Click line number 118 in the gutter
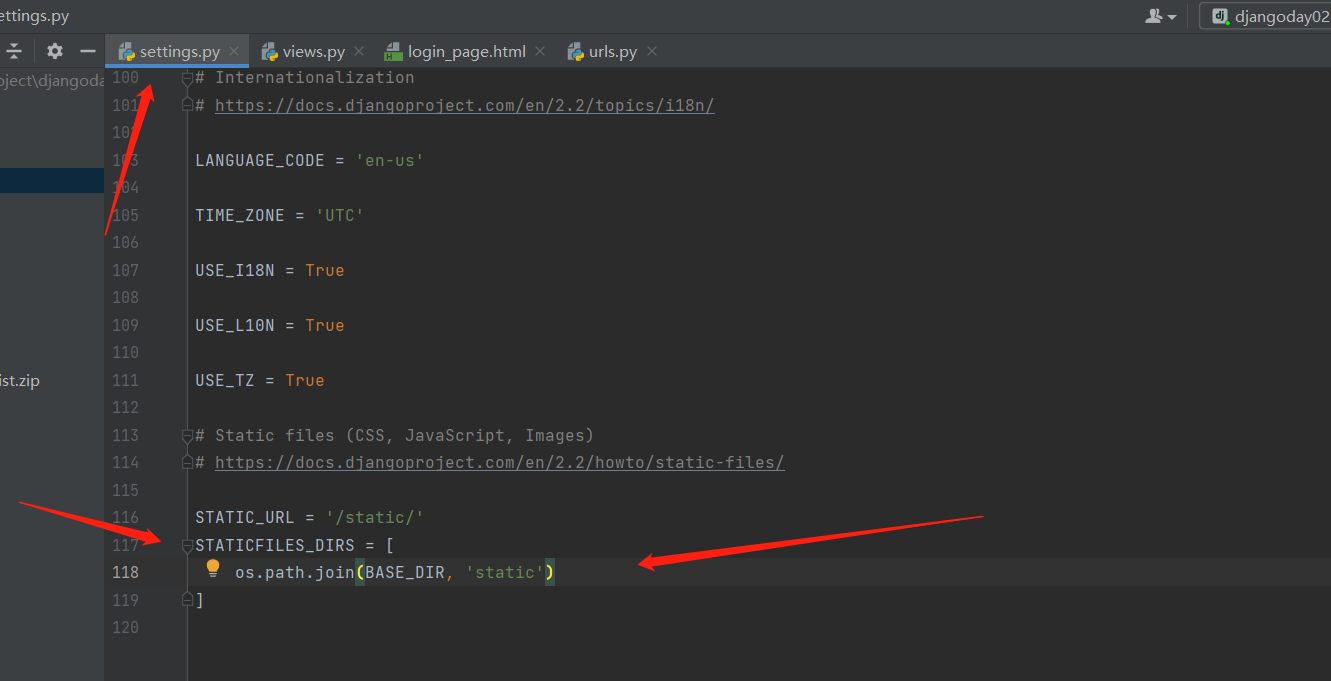1331x681 pixels. (126, 572)
